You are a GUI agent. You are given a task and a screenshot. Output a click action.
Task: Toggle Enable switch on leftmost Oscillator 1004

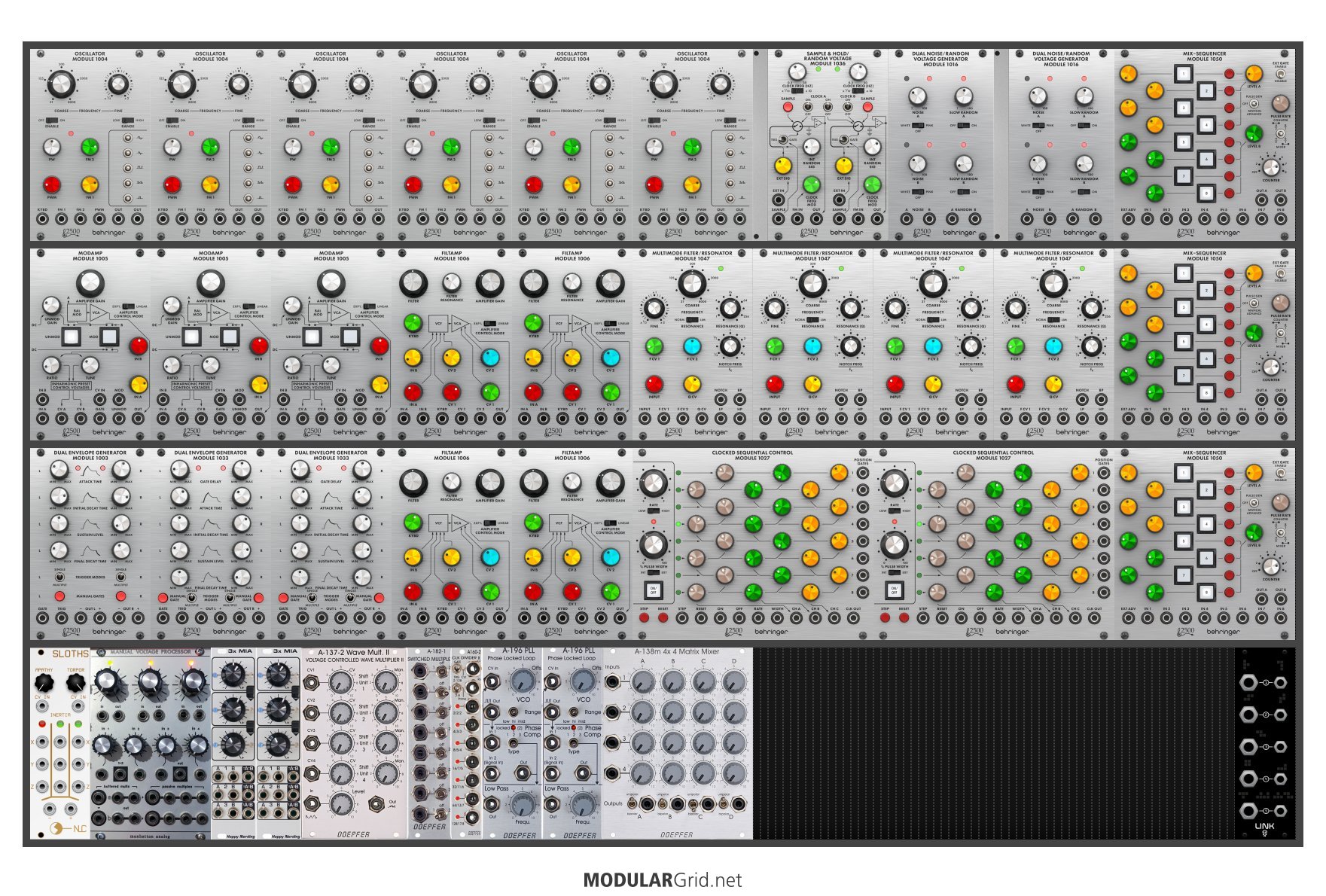pos(50,120)
